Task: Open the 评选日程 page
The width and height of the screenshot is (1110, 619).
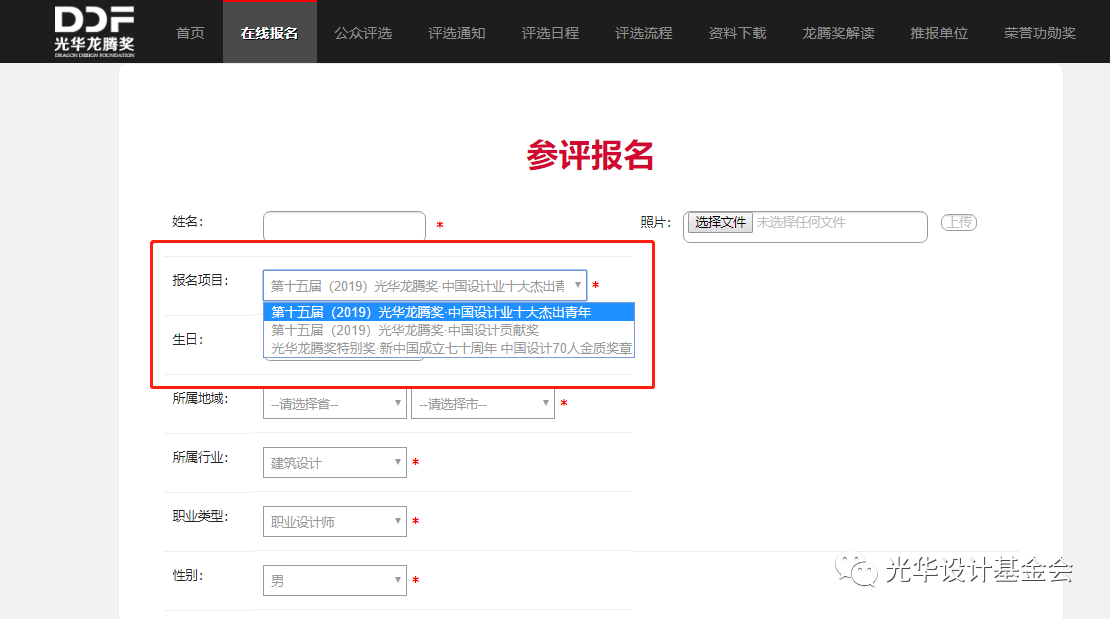Action: (550, 33)
